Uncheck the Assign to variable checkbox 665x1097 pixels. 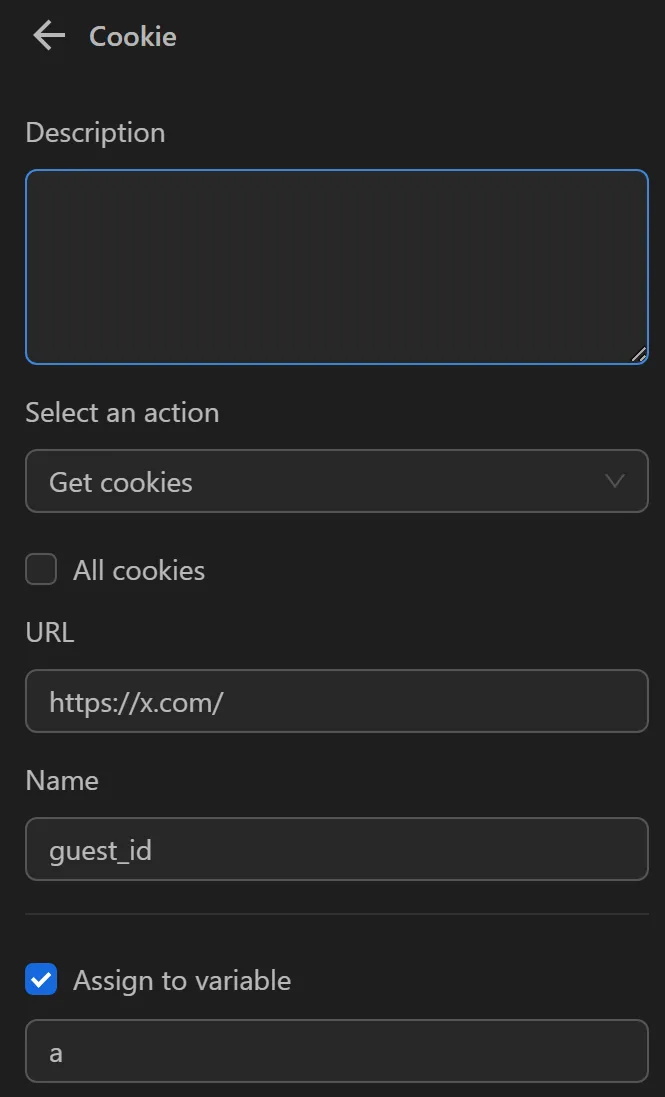(x=40, y=979)
